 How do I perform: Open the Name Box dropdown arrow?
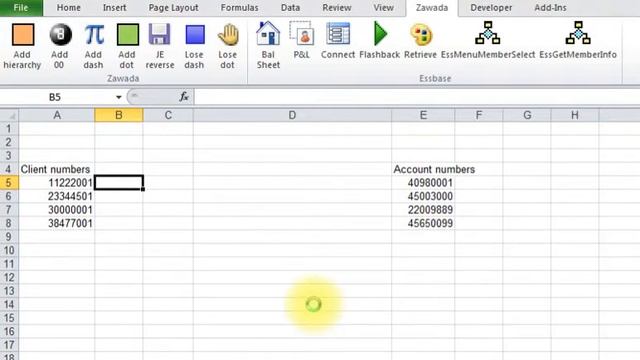118,97
